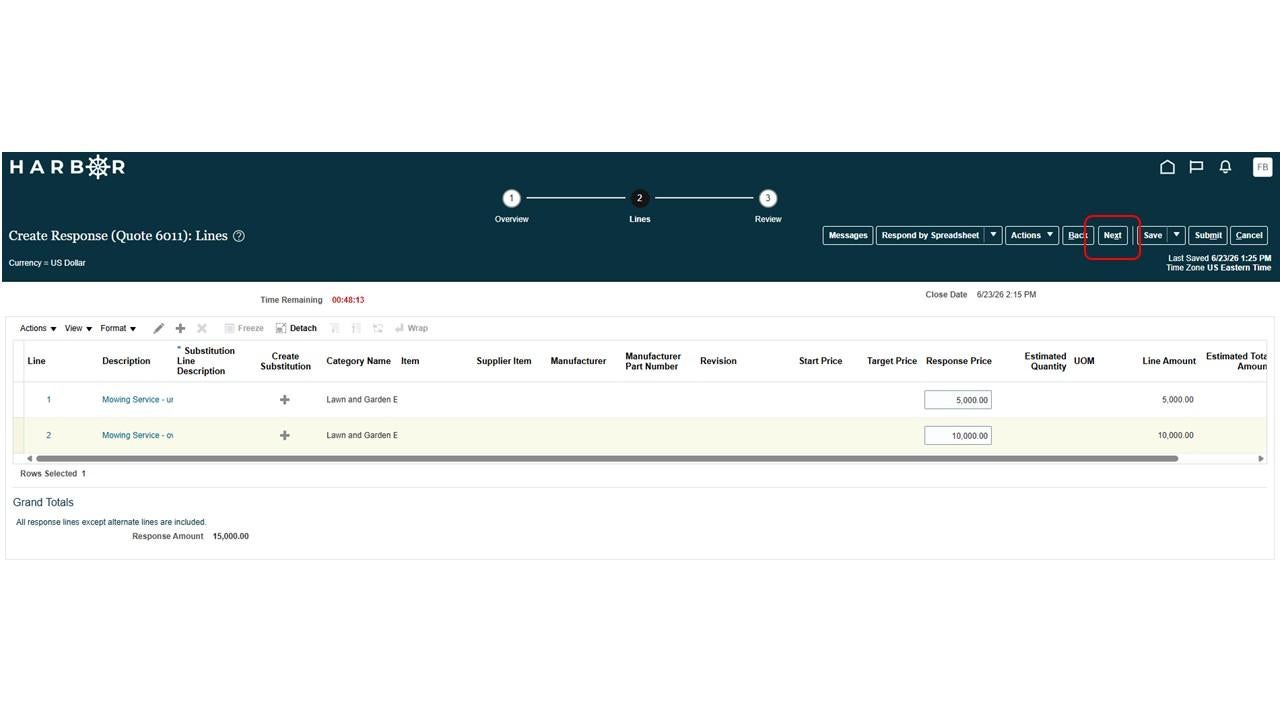1280x720 pixels.
Task: Click the Response Price column header
Action: [x=959, y=361]
